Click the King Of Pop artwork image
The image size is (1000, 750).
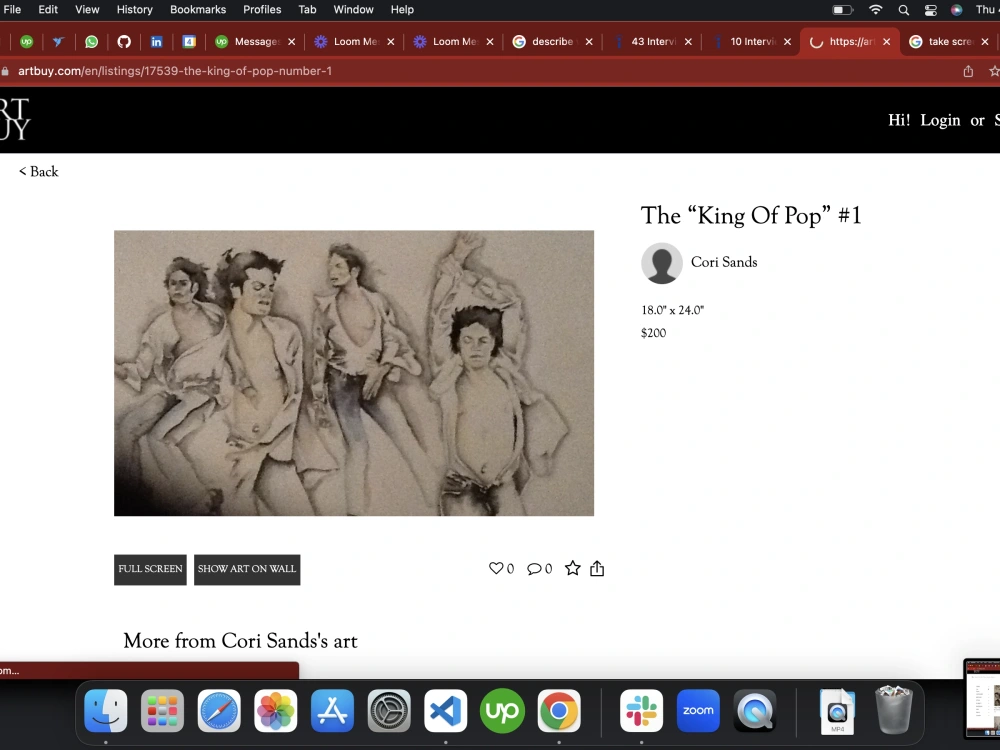click(354, 373)
